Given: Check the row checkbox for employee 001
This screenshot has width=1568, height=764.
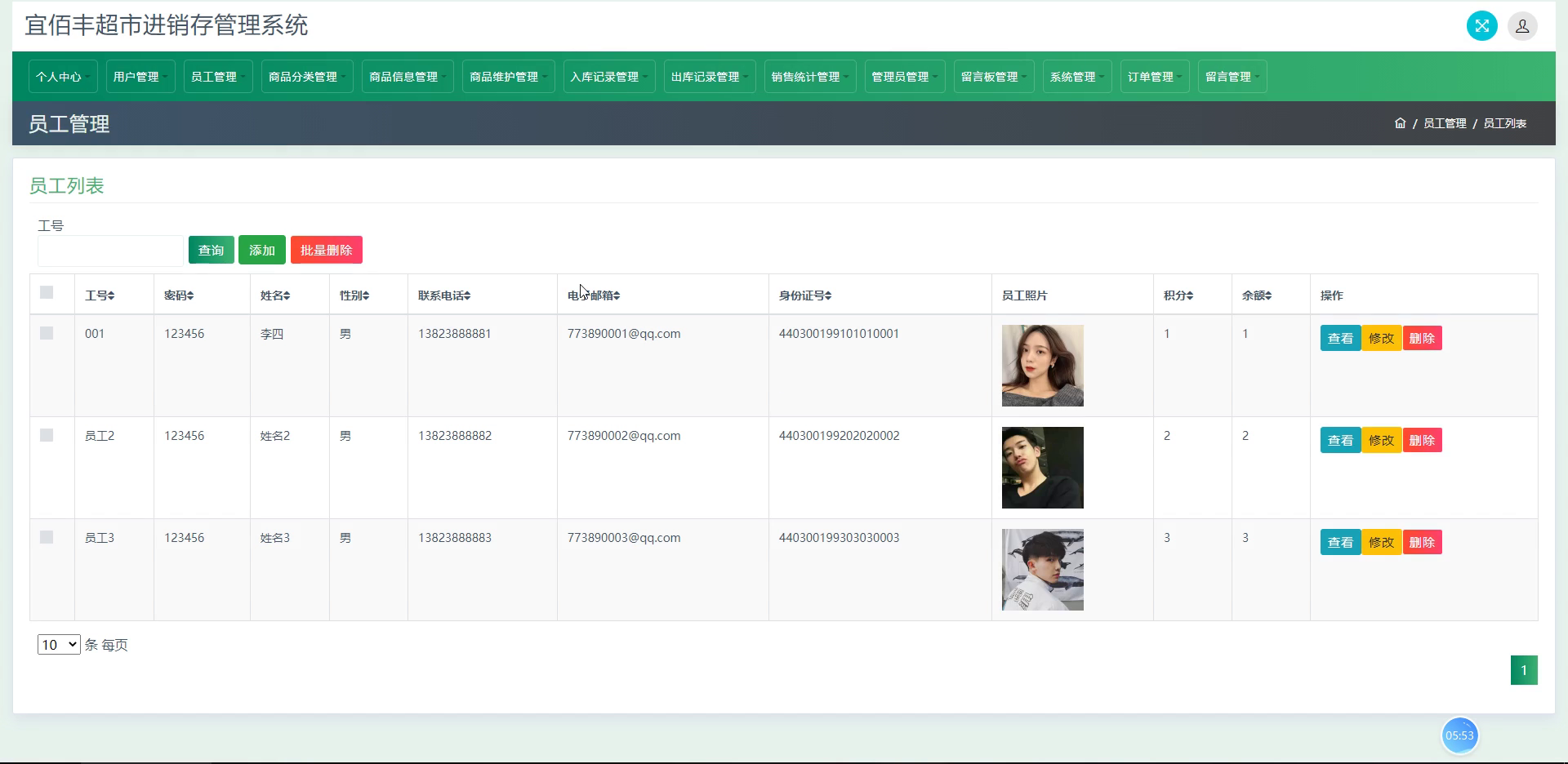Looking at the screenshot, I should pos(47,333).
